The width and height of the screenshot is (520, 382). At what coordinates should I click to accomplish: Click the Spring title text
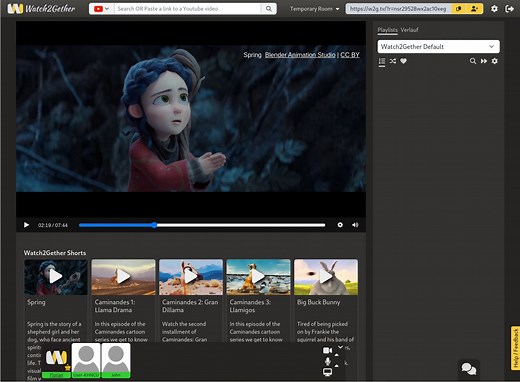36,302
